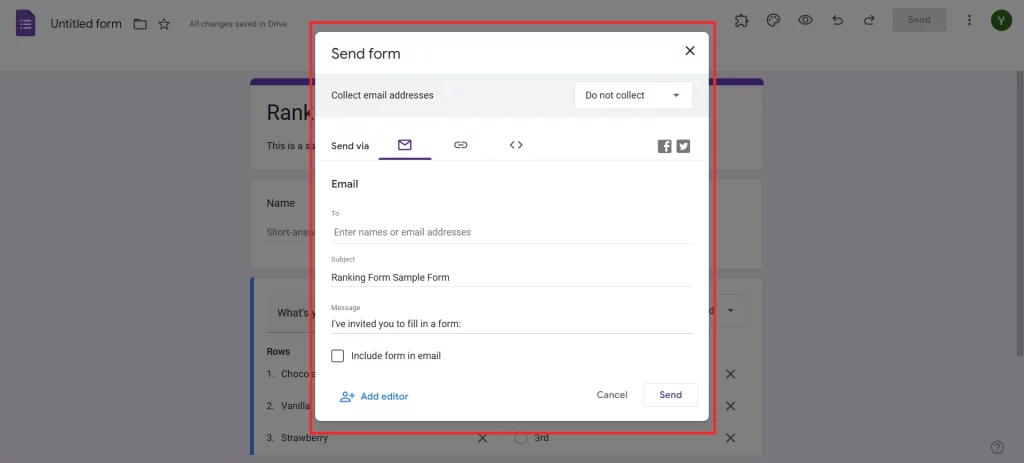Click the Send button in the dialog

click(671, 394)
